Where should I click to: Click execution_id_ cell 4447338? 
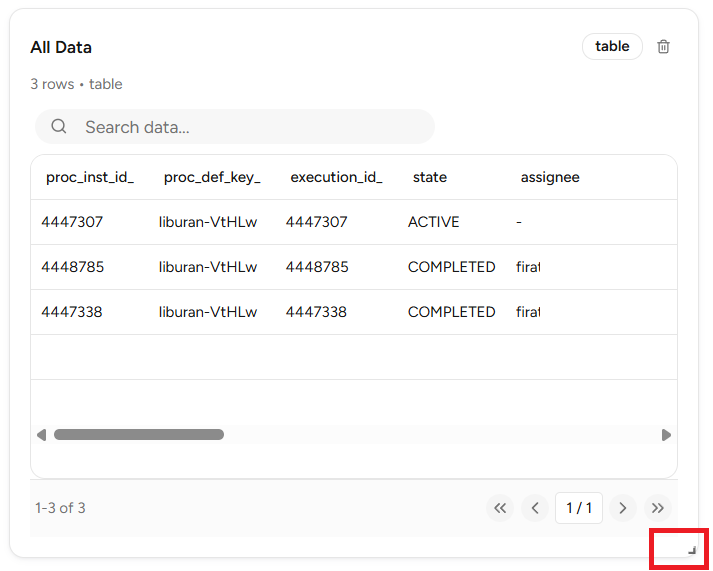316,312
